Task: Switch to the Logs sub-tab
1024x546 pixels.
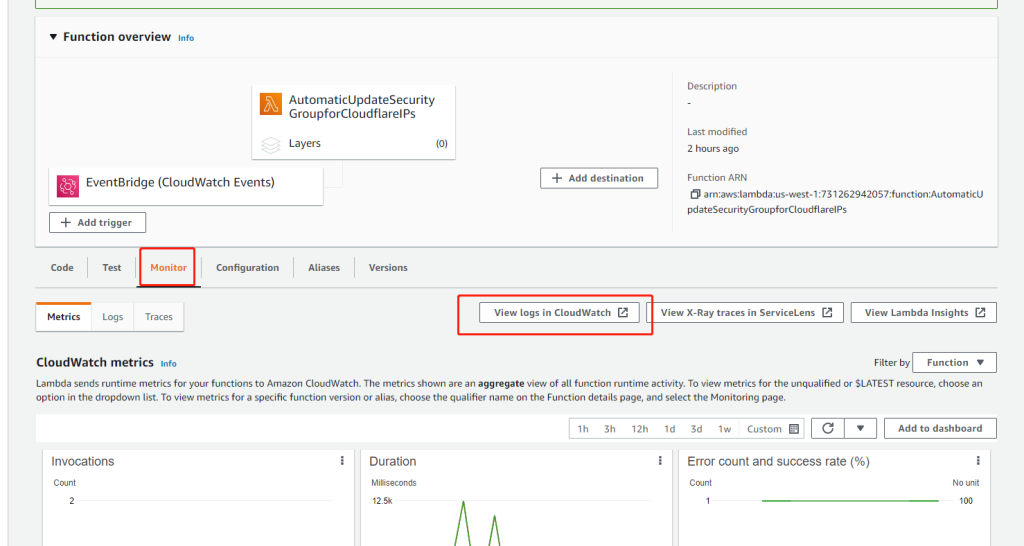Action: [x=113, y=317]
